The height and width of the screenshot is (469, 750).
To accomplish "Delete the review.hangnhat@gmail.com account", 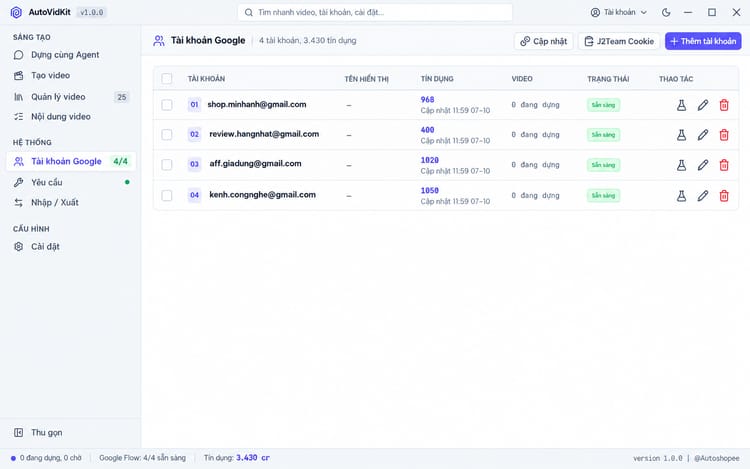I will point(724,135).
